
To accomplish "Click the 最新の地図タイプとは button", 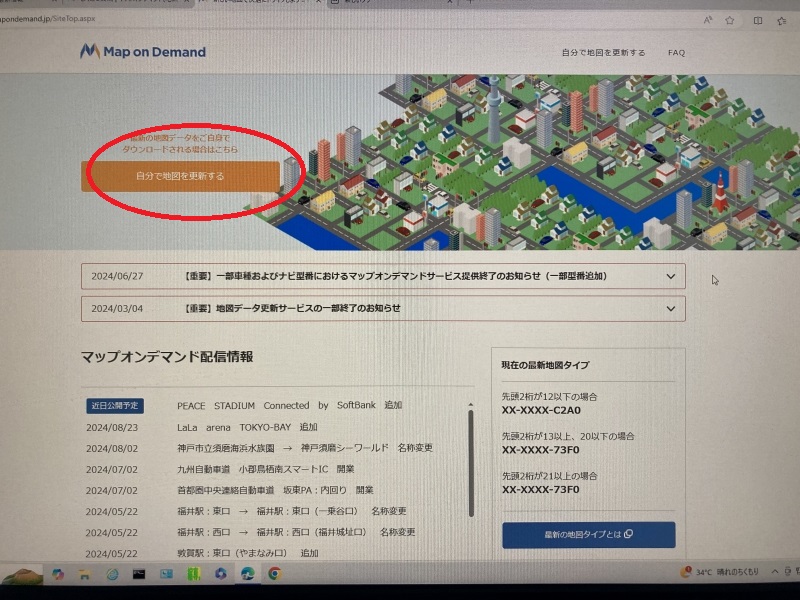I will point(589,535).
